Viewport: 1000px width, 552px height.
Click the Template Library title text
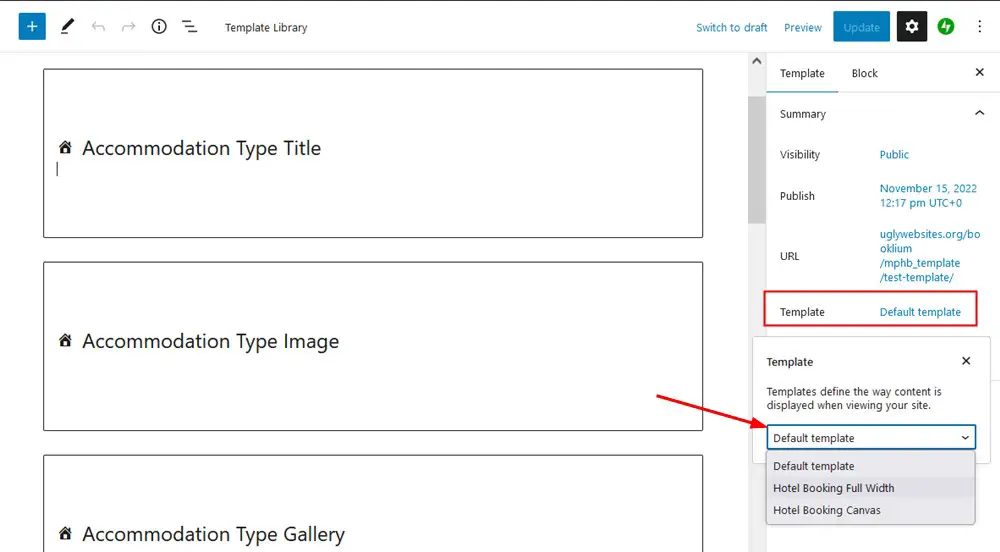tap(266, 27)
